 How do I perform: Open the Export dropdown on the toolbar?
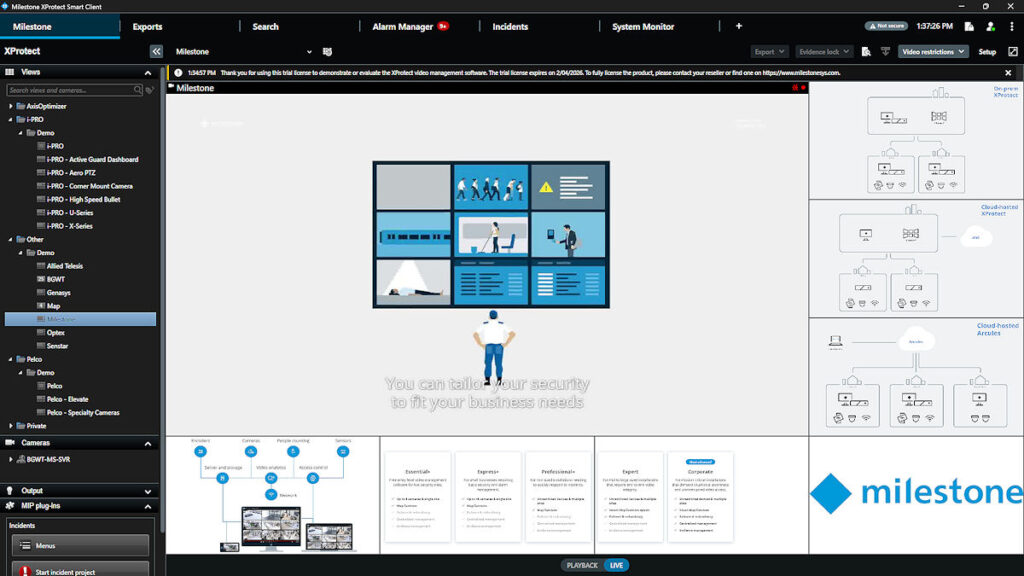click(770, 51)
